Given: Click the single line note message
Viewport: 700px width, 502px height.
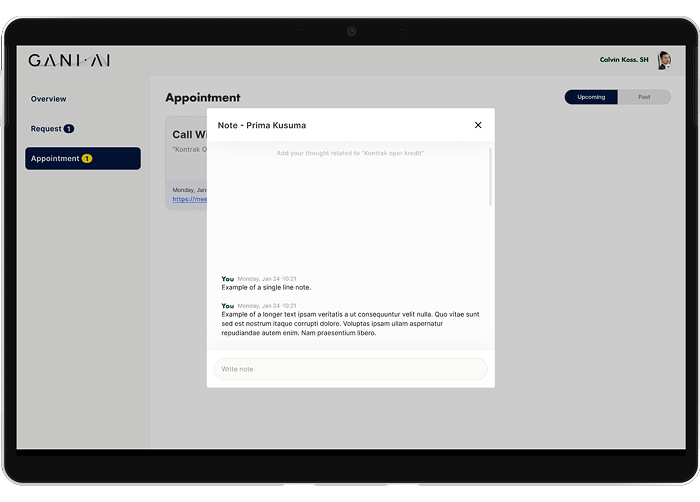Looking at the screenshot, I should click(266, 287).
